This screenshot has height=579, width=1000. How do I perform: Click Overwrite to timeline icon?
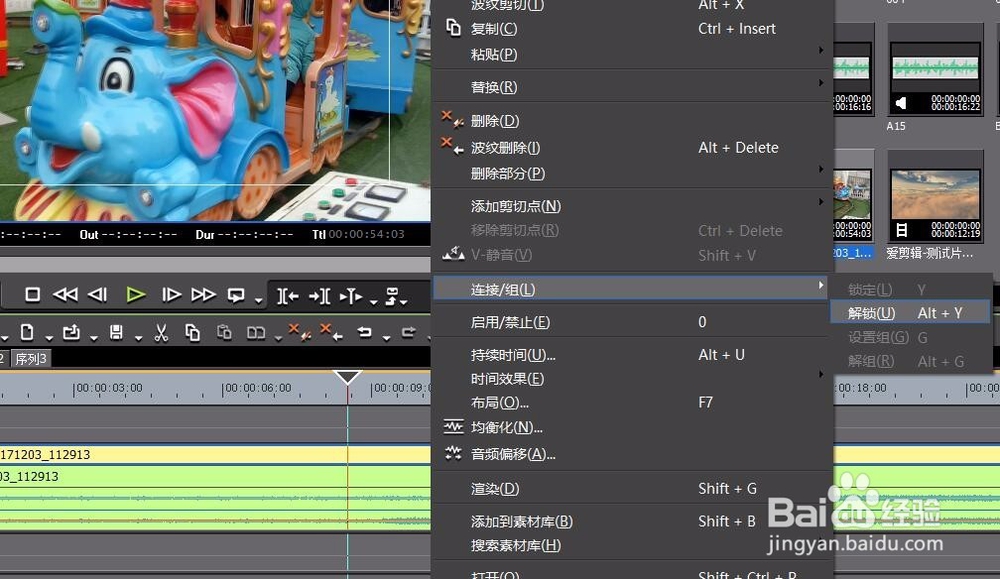(x=392, y=296)
